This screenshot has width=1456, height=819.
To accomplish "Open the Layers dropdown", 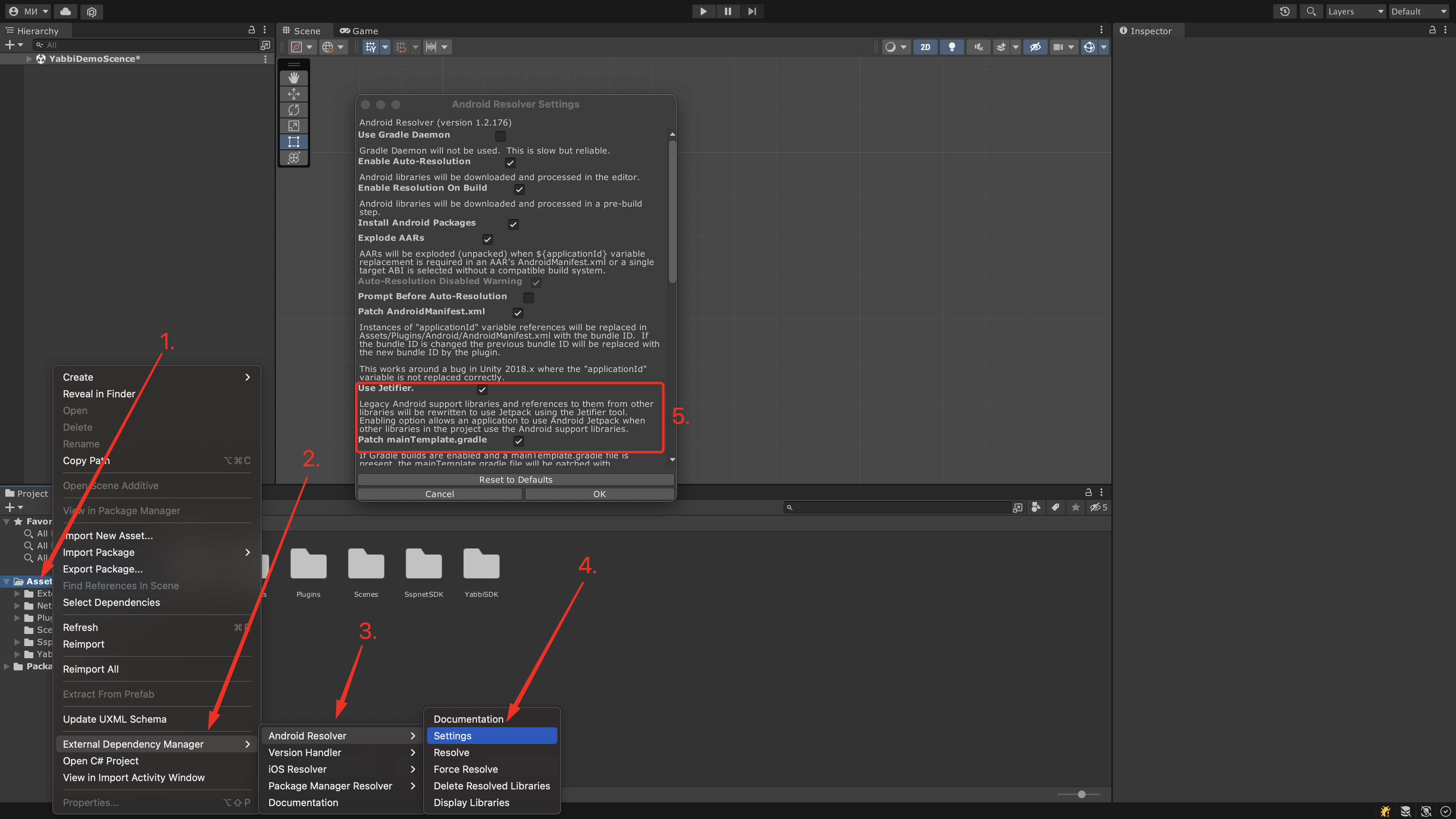I will coord(1355,11).
